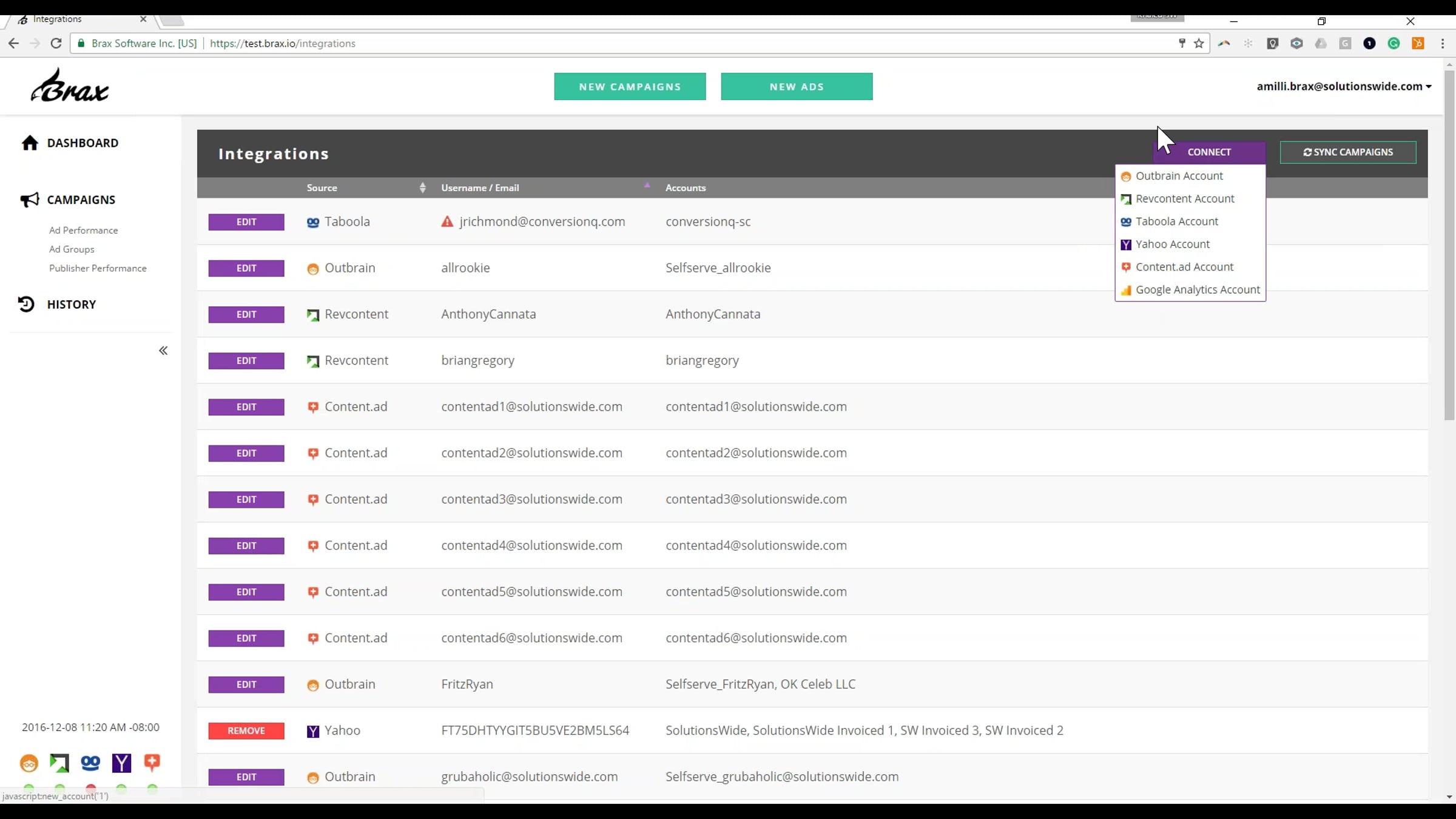Click the Revcontent icon in the AnthonyCannata row
1456x819 pixels.
(313, 315)
